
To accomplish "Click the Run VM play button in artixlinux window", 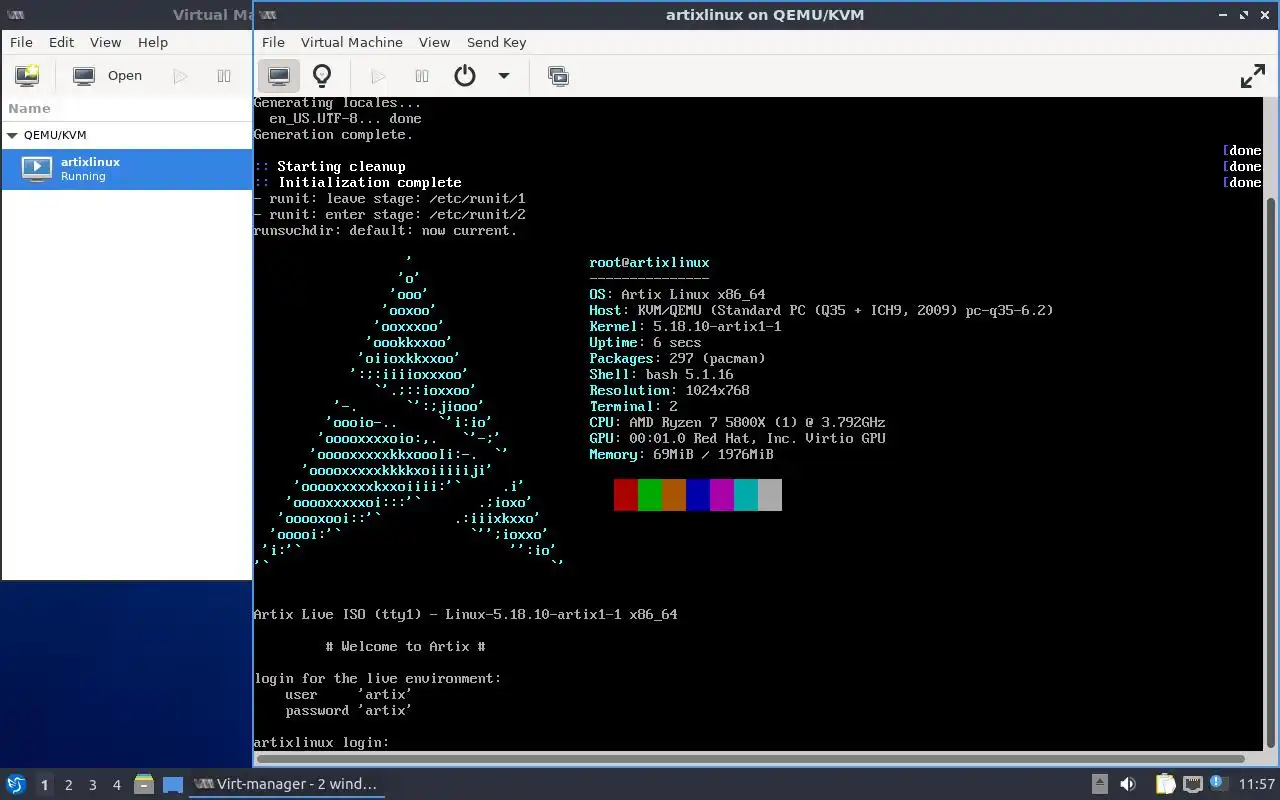I will click(378, 76).
